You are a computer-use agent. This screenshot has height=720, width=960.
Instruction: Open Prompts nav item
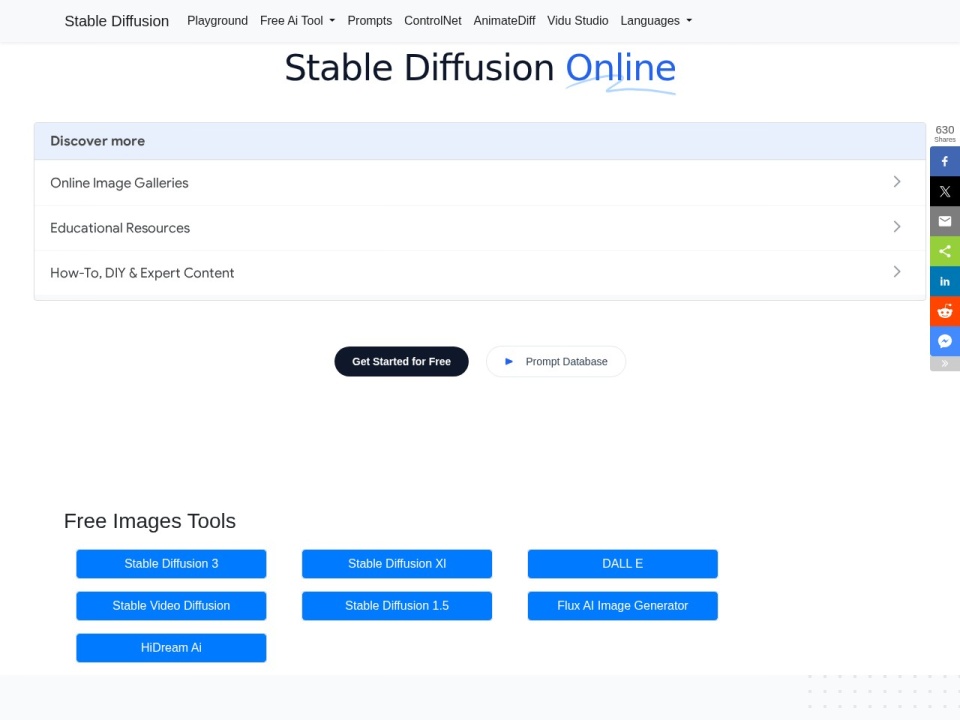click(x=369, y=21)
